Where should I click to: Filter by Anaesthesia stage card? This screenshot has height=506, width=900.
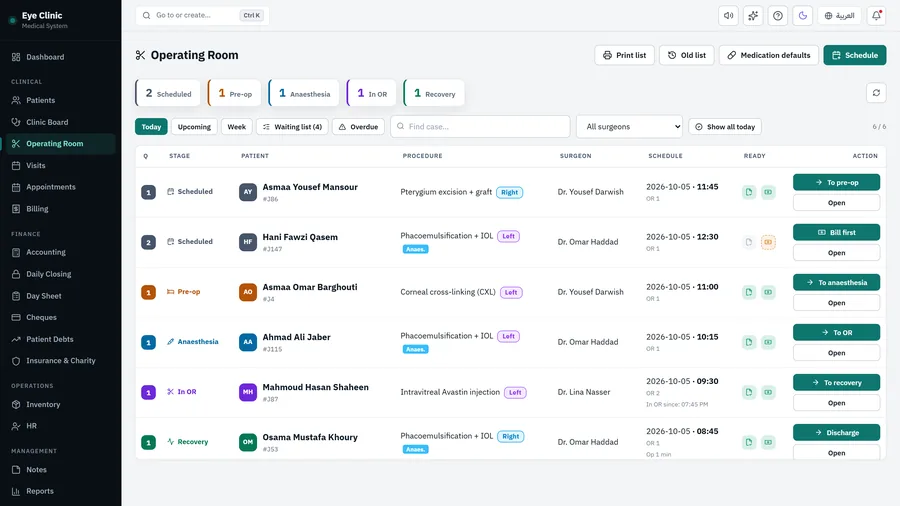304,93
